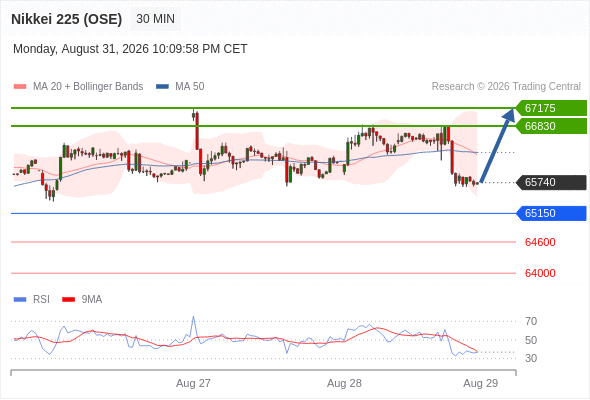Toggle the RSI legend label
This screenshot has height=400, width=590.
pyautogui.click(x=41, y=299)
